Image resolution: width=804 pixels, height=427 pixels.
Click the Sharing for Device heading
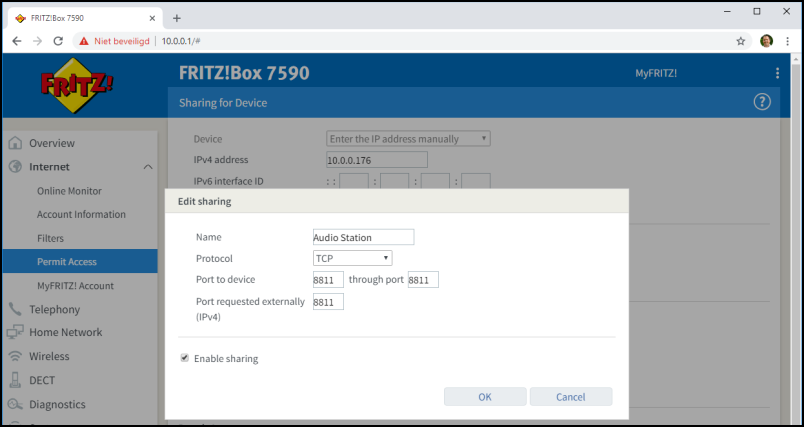(223, 103)
